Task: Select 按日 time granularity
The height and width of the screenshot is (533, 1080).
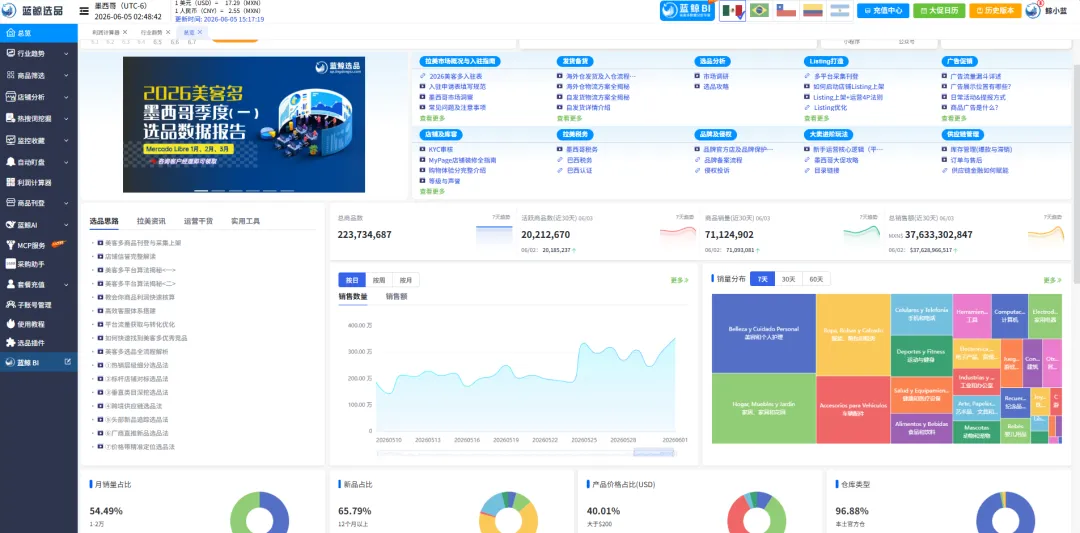Action: point(352,280)
